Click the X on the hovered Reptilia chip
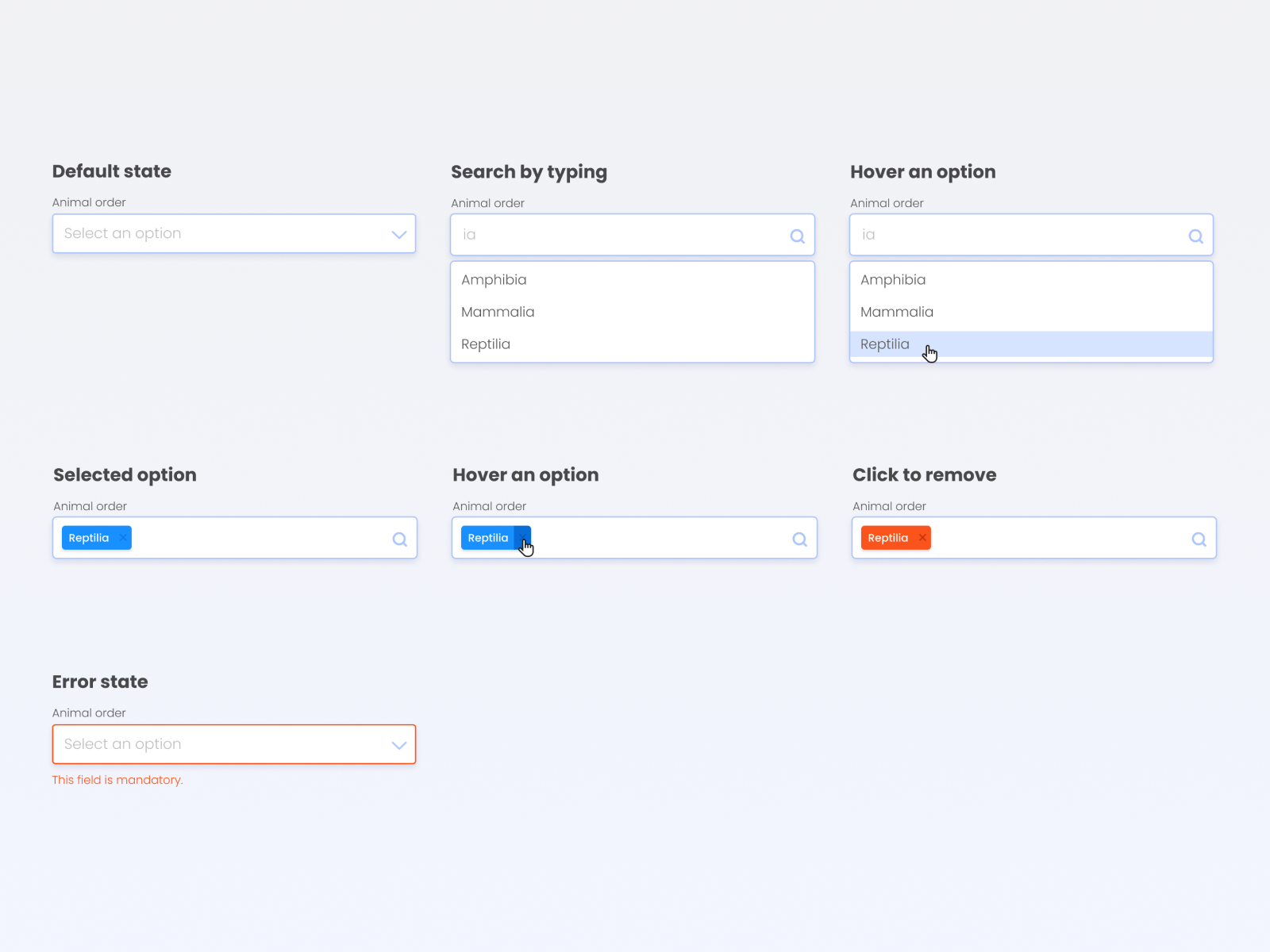This screenshot has width=1270, height=952. pos(523,538)
